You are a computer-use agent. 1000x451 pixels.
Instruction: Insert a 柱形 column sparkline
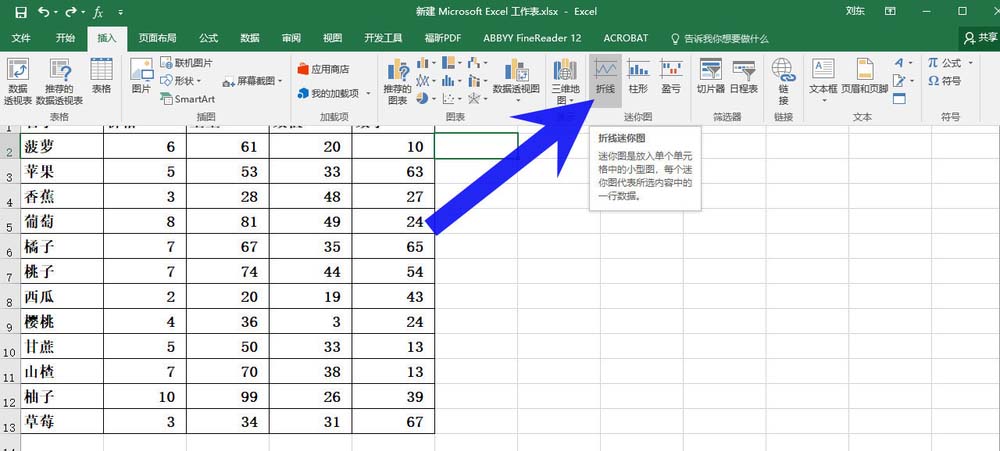pyautogui.click(x=638, y=77)
